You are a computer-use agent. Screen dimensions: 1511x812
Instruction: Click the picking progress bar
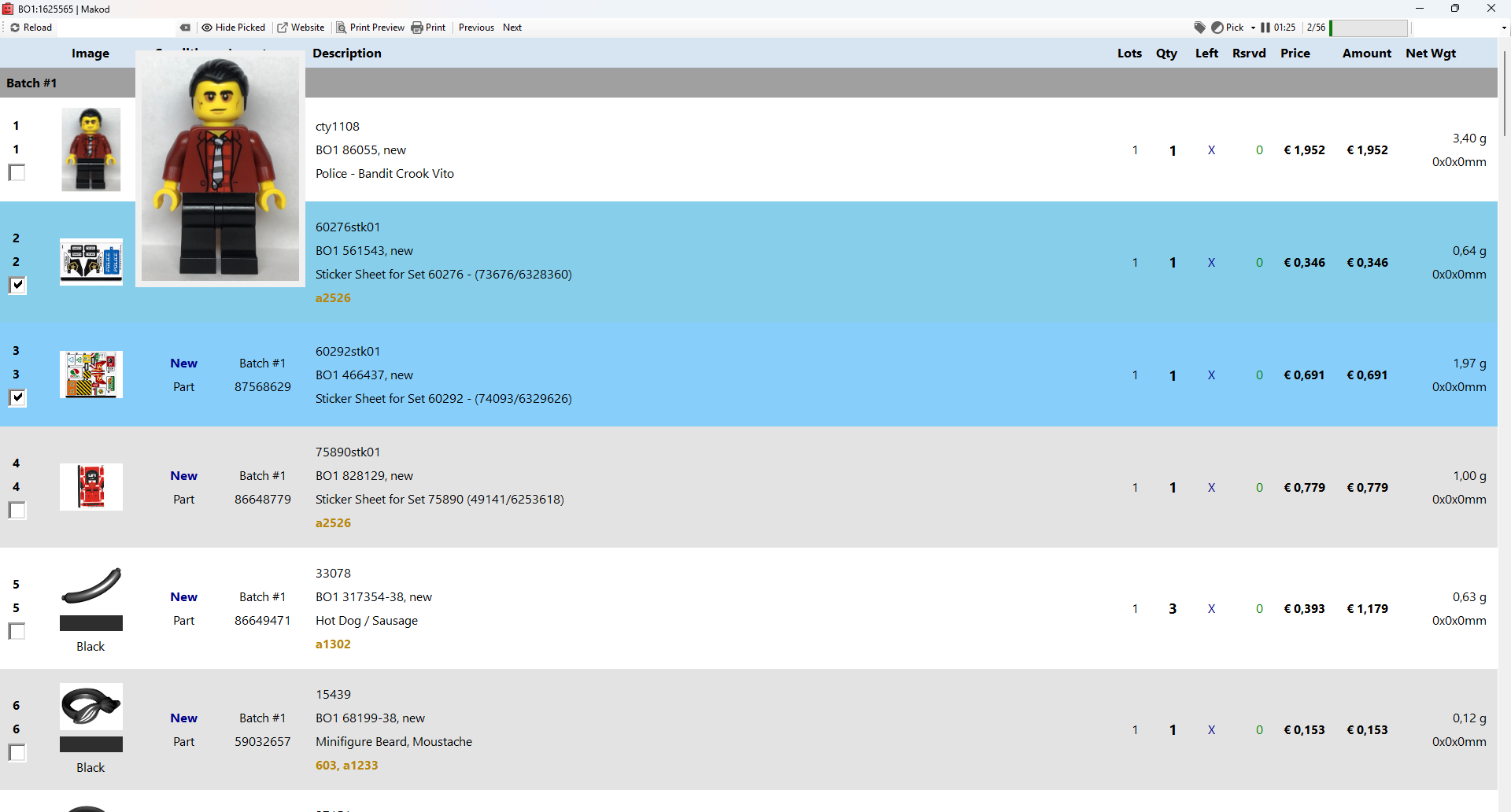[x=1369, y=28]
